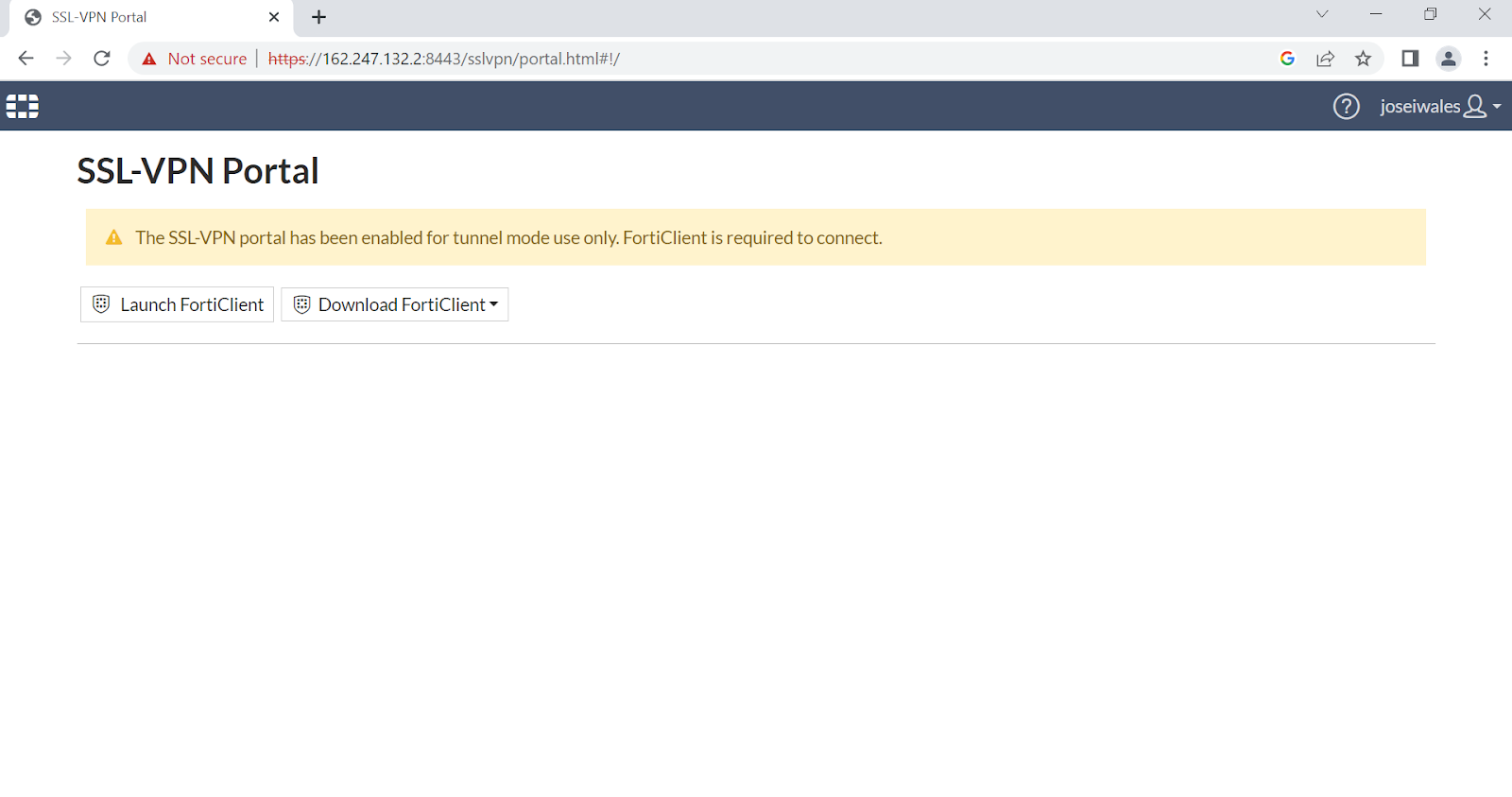Toggle the browser side panel
This screenshot has height=797, width=1512.
(x=1410, y=59)
